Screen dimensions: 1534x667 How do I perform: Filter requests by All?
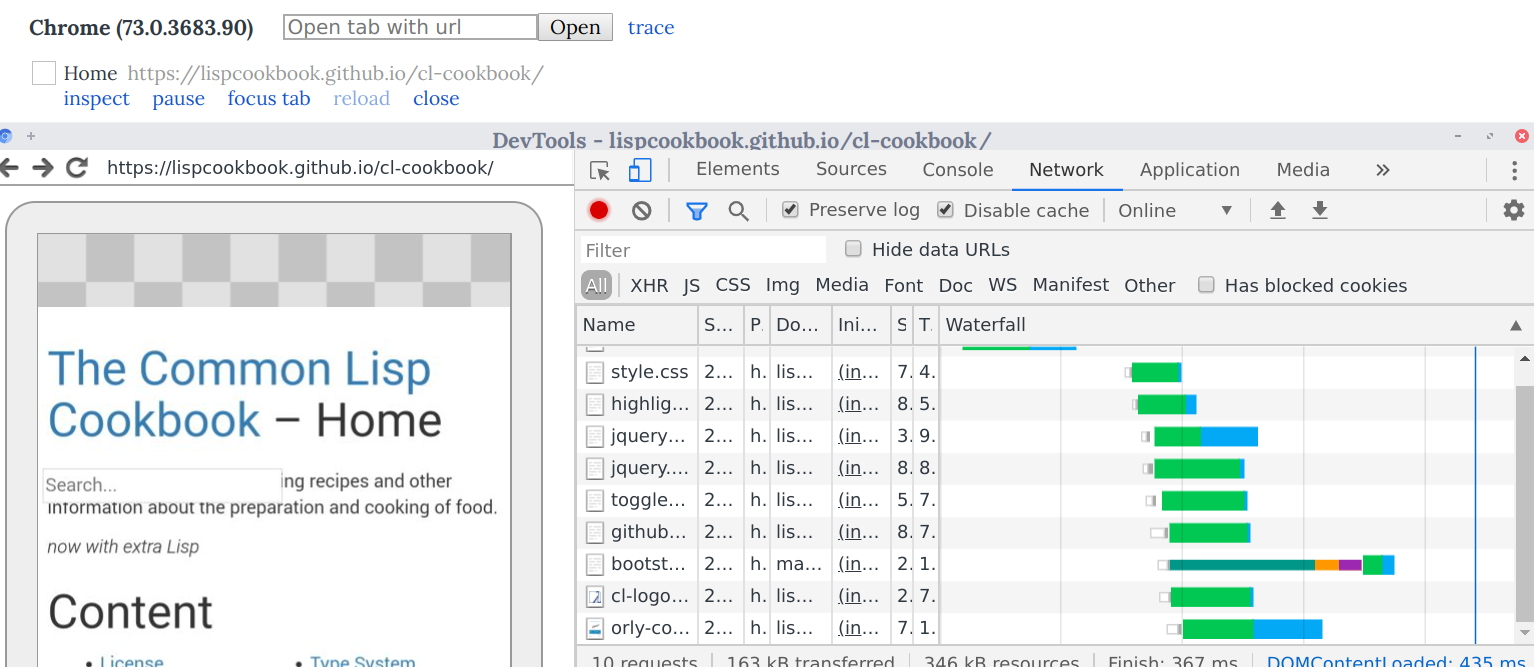pyautogui.click(x=597, y=285)
